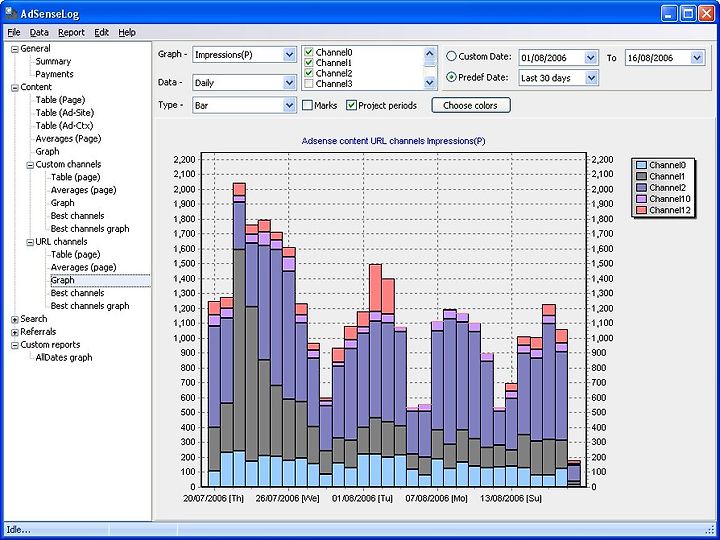Open the Data menu

[x=39, y=33]
